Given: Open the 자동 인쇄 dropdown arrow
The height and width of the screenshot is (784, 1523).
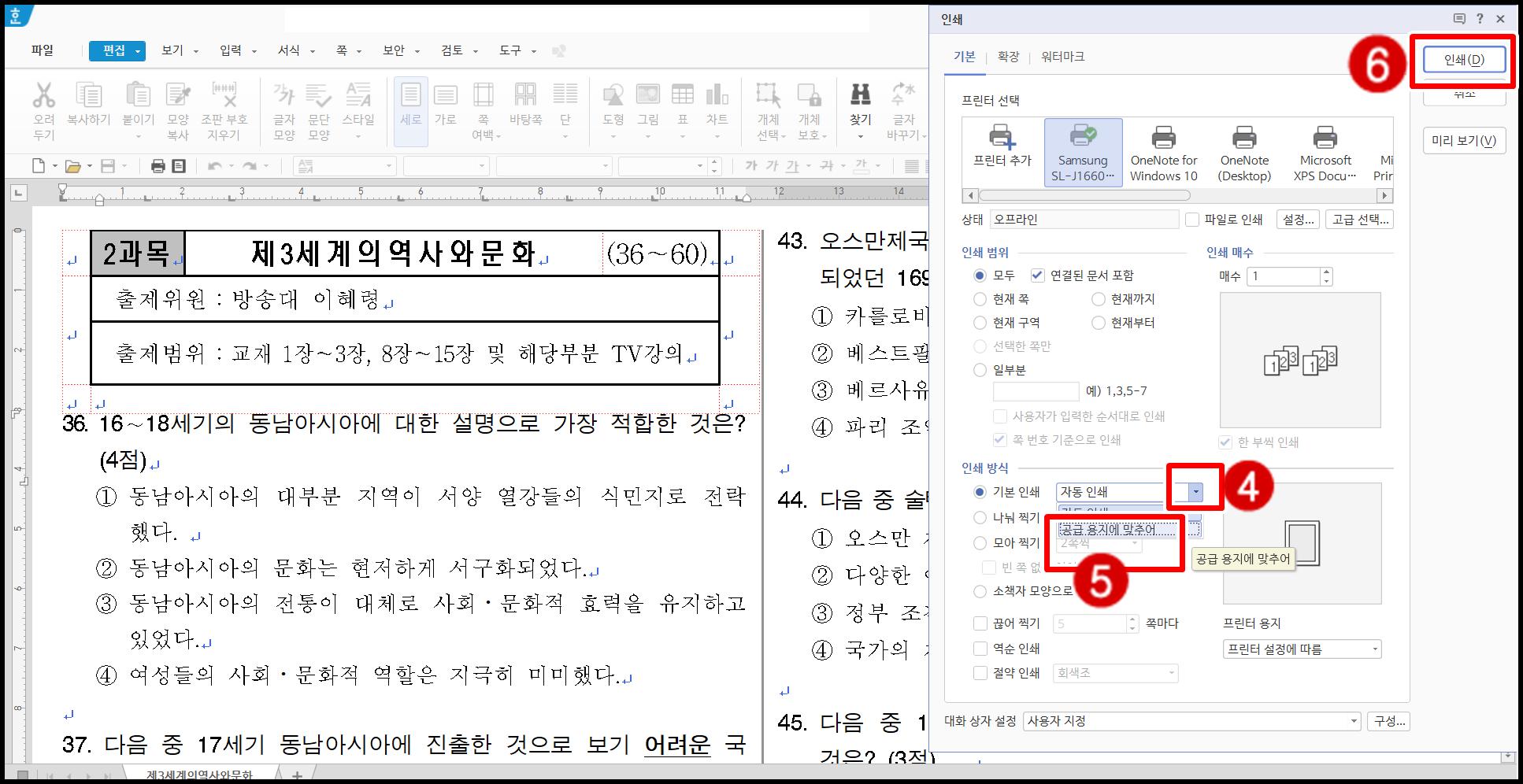Looking at the screenshot, I should [x=1195, y=492].
